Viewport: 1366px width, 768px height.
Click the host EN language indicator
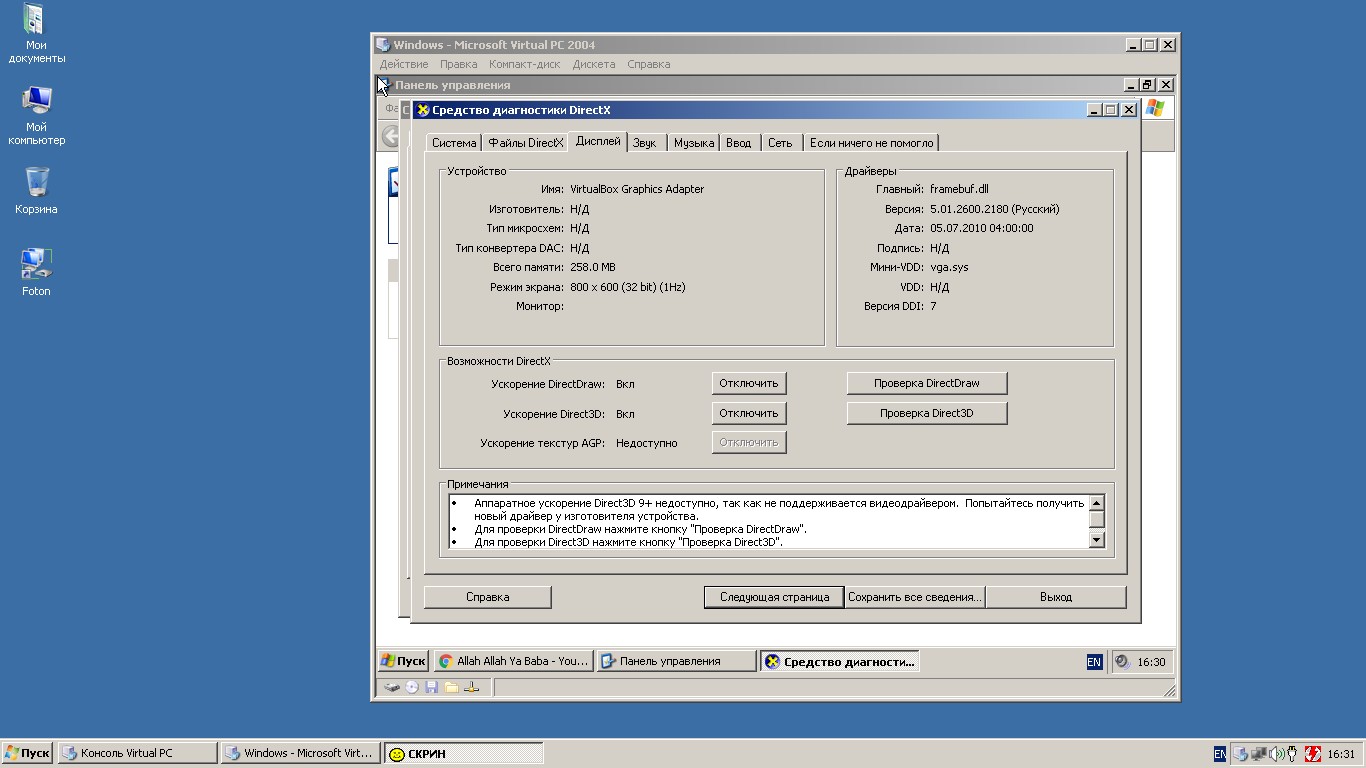1220,754
